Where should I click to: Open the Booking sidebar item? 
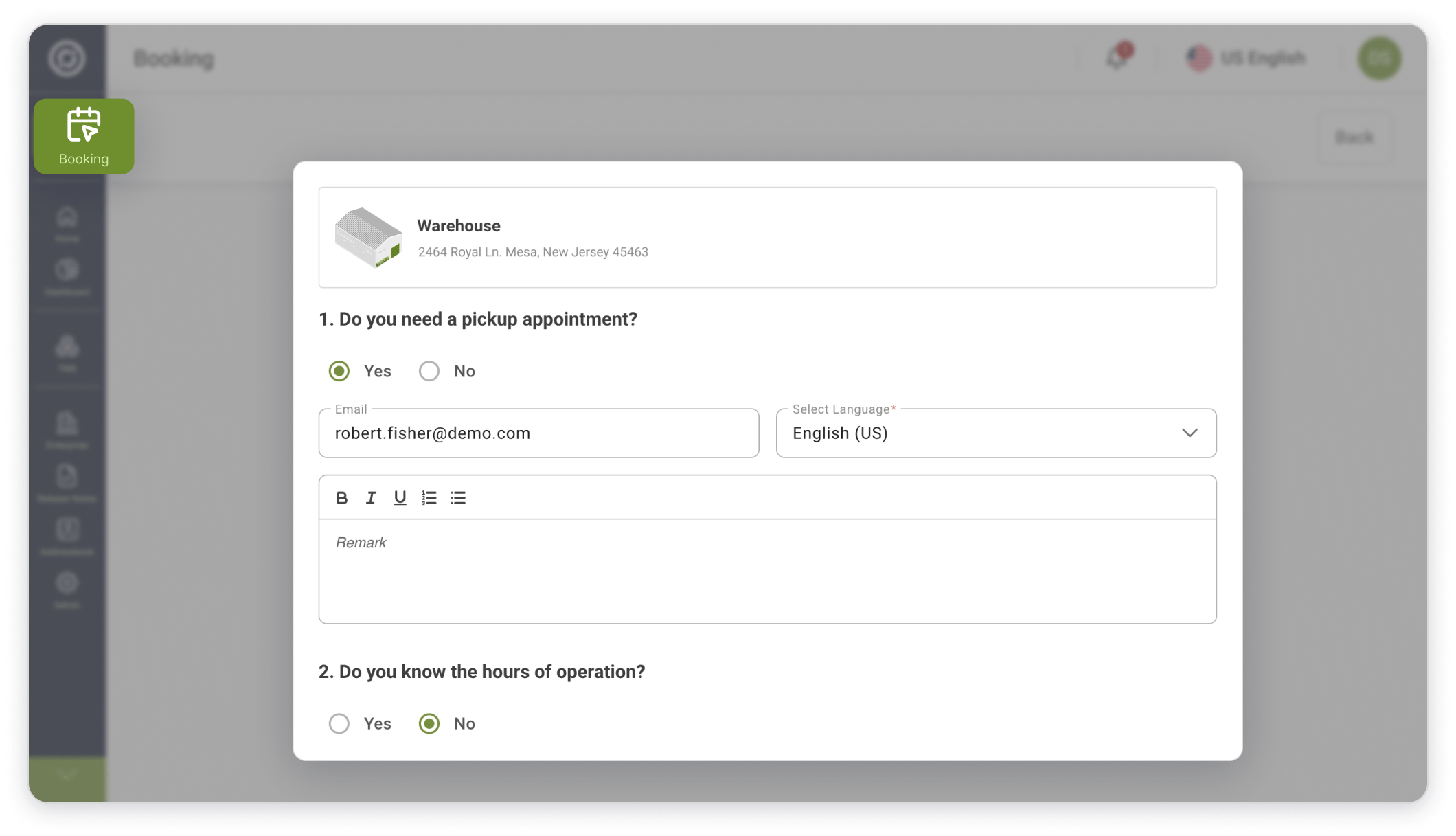[x=84, y=136]
